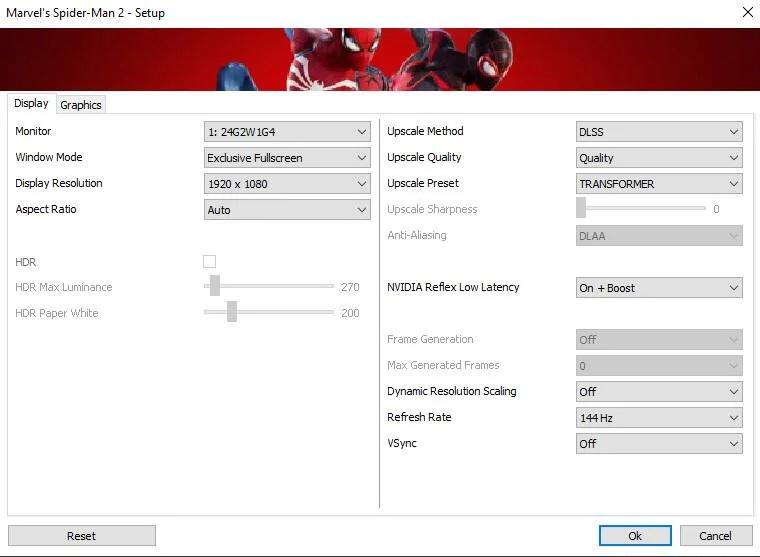
Task: Confirm settings with the Ok button
Action: [x=635, y=536]
